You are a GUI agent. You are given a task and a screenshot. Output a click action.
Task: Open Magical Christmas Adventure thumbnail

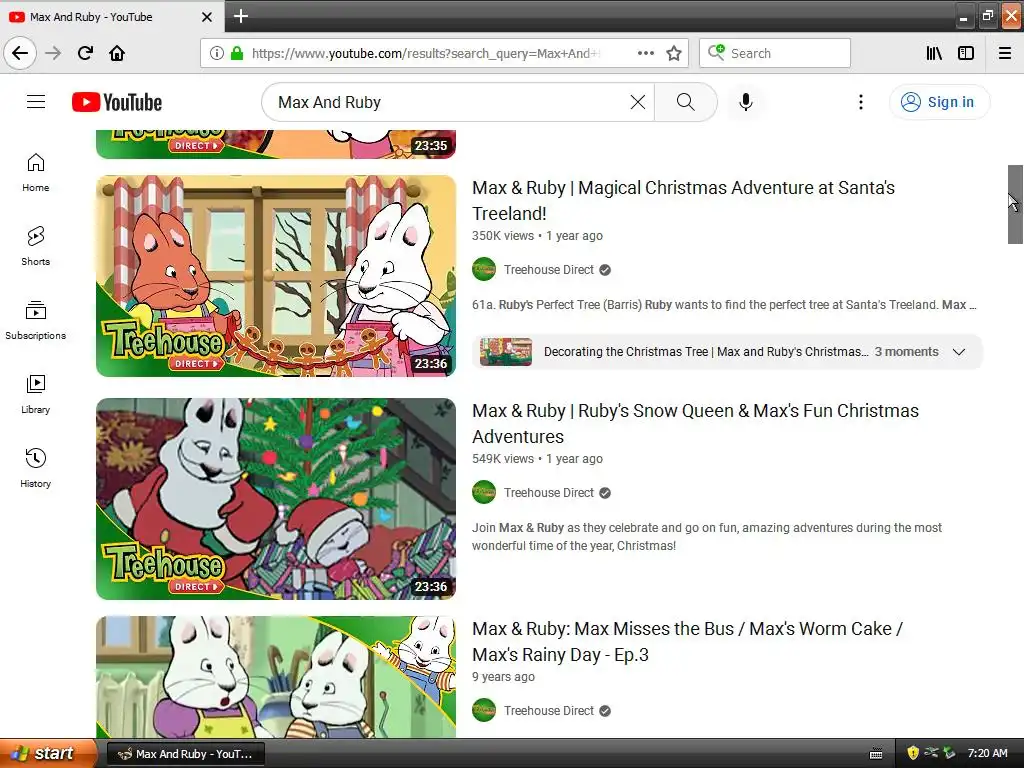(276, 276)
